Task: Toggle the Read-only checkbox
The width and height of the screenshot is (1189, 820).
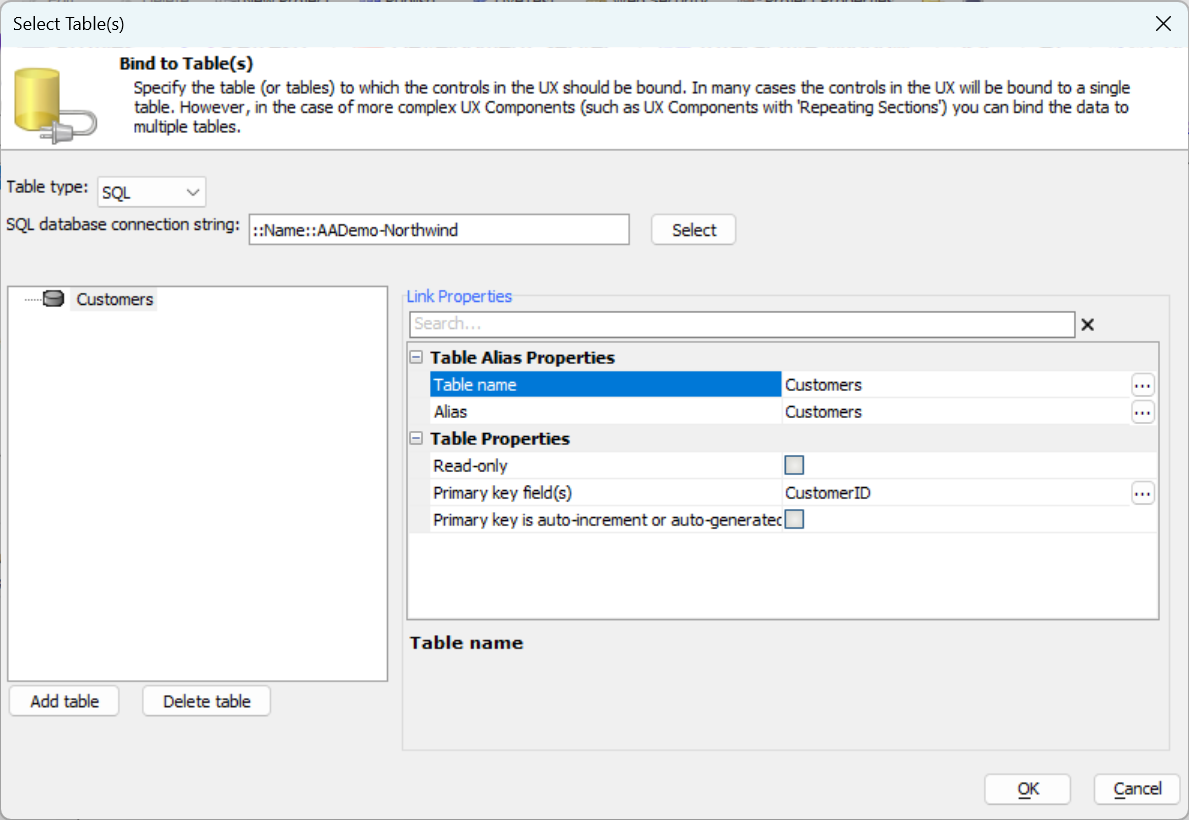Action: point(794,465)
